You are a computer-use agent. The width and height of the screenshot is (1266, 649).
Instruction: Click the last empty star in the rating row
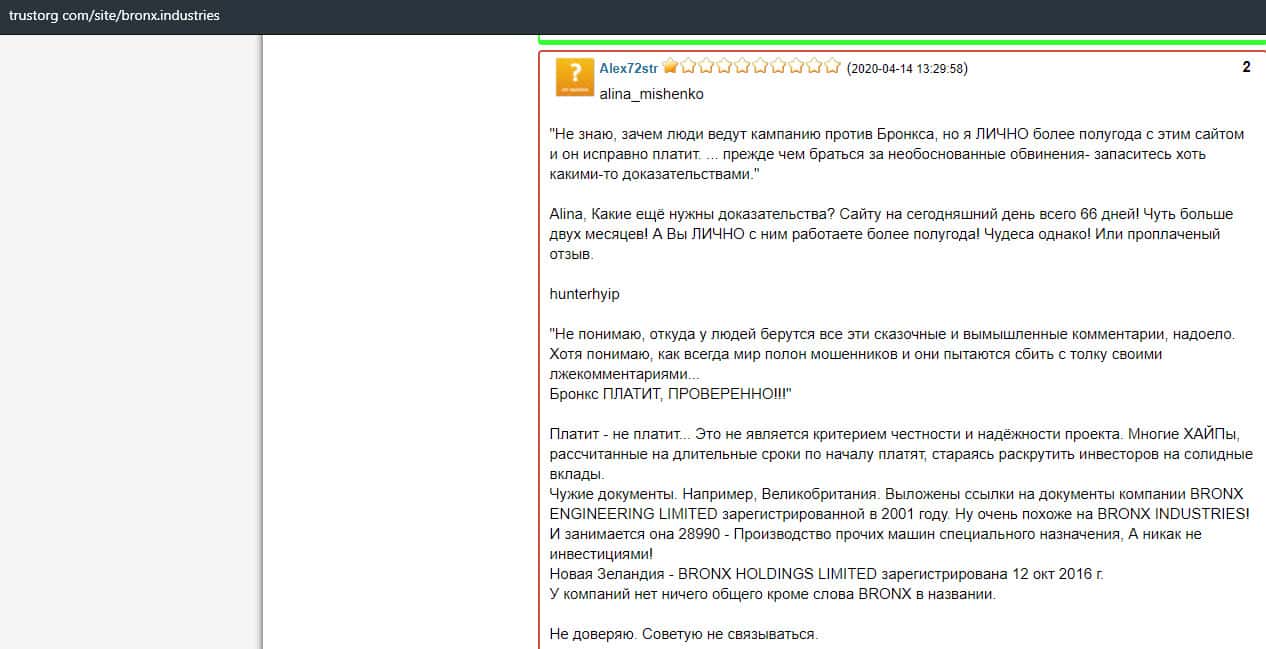(x=832, y=67)
